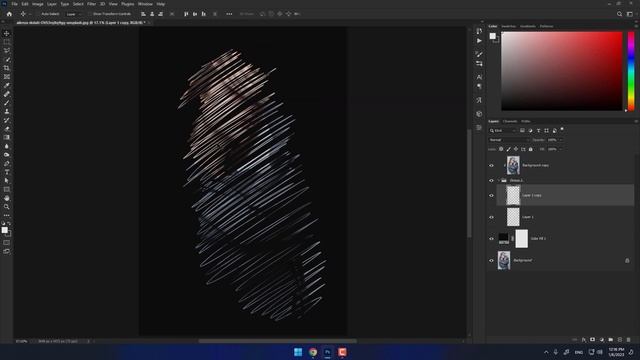Screen dimensions: 640x360
Task: Enable Show Transform Controls checkbox
Action: (x=90, y=14)
